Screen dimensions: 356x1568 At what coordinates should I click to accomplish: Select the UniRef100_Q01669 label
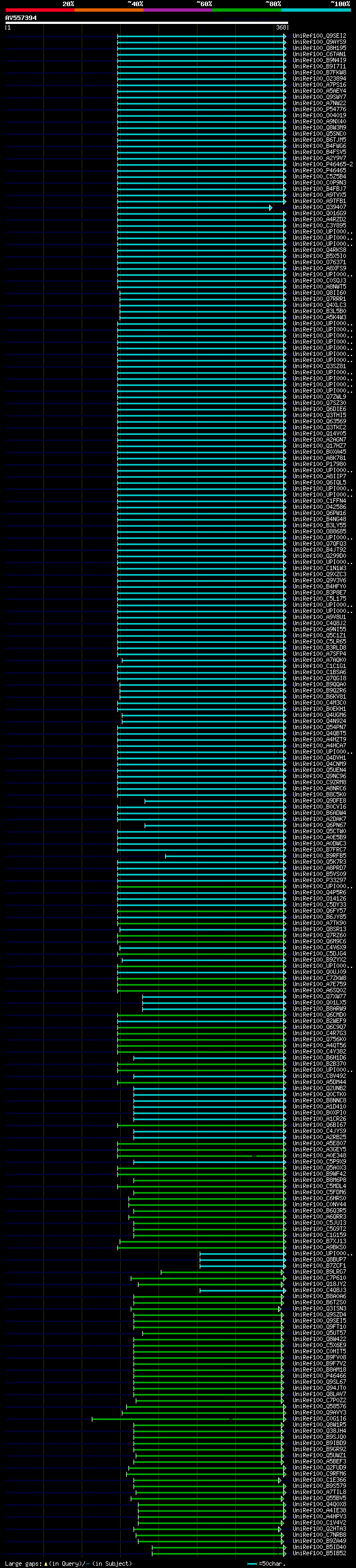pos(319,214)
